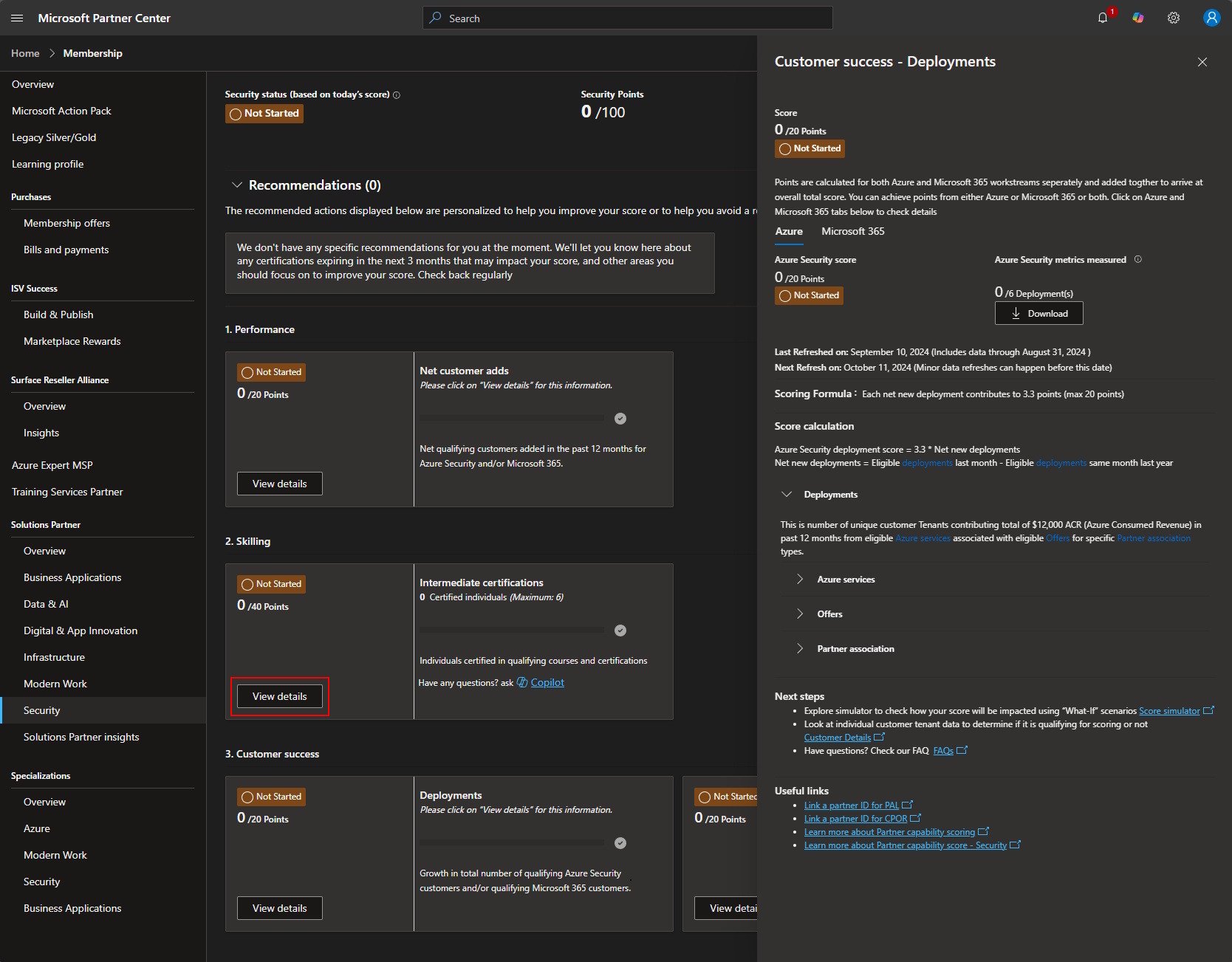Click the Microsoft Partner Center title
Viewport: 1232px width, 962px height.
104,18
